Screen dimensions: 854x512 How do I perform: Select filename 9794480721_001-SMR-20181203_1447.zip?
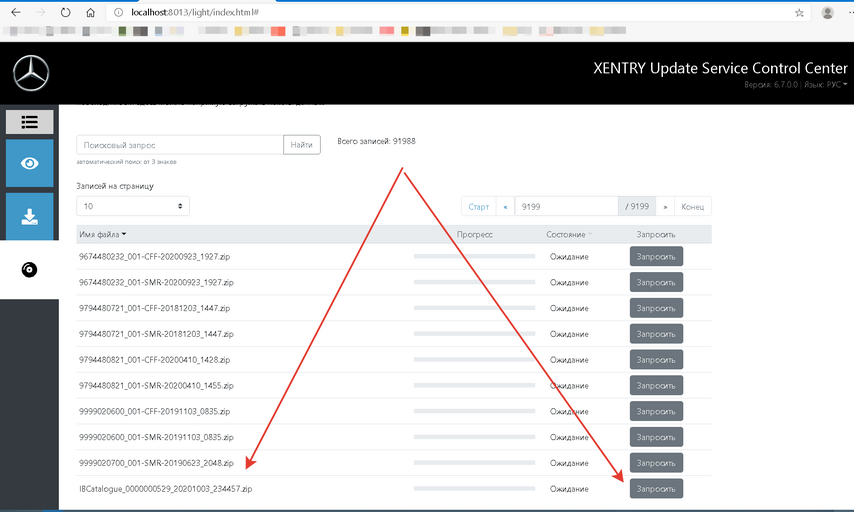[x=156, y=334]
